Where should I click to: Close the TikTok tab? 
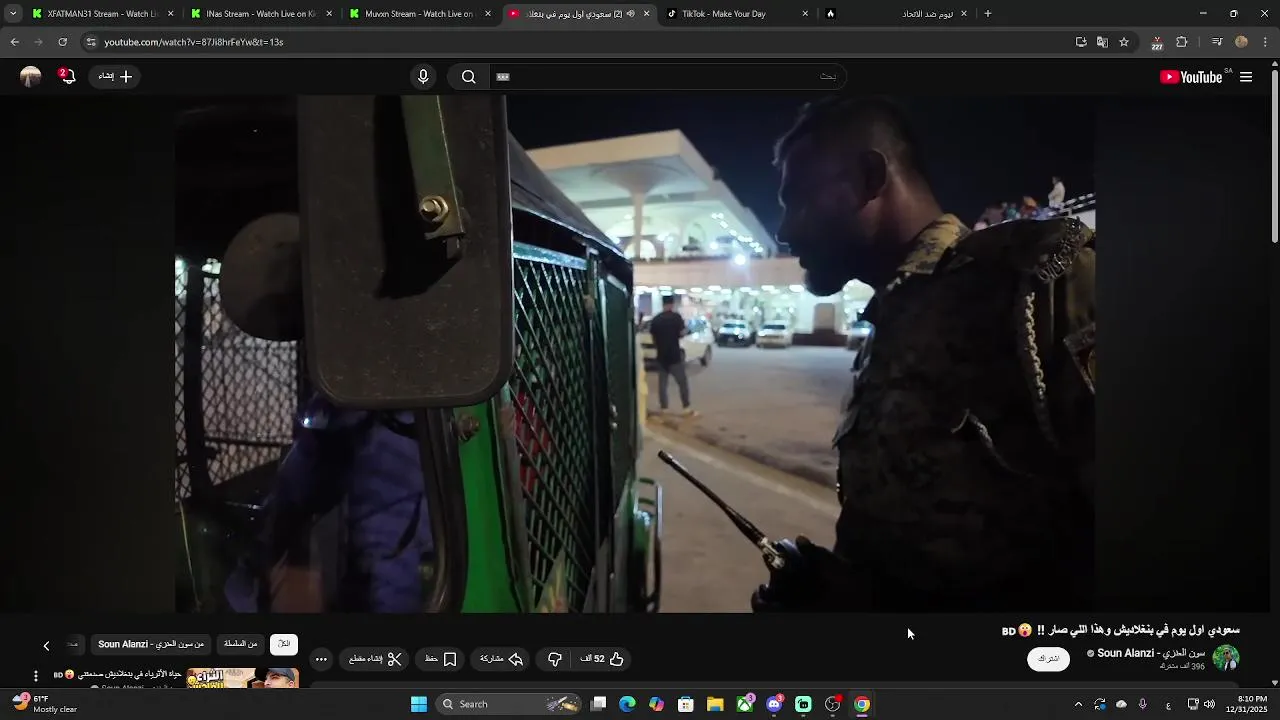click(805, 14)
